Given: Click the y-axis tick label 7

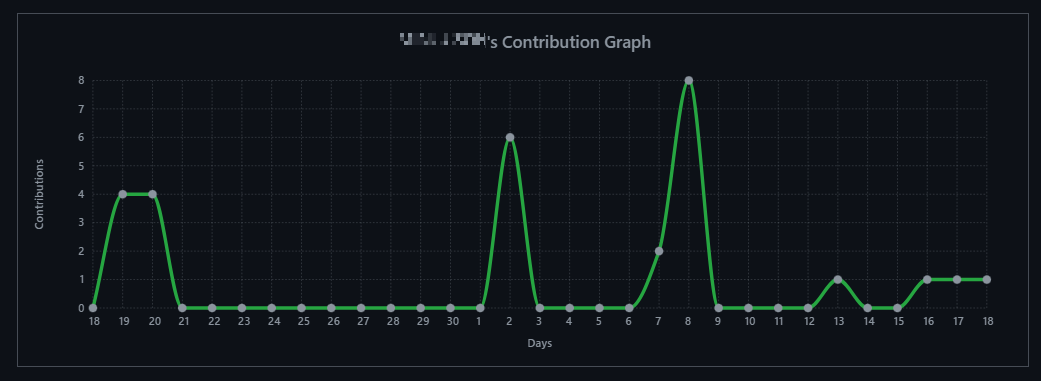Looking at the screenshot, I should [x=81, y=109].
